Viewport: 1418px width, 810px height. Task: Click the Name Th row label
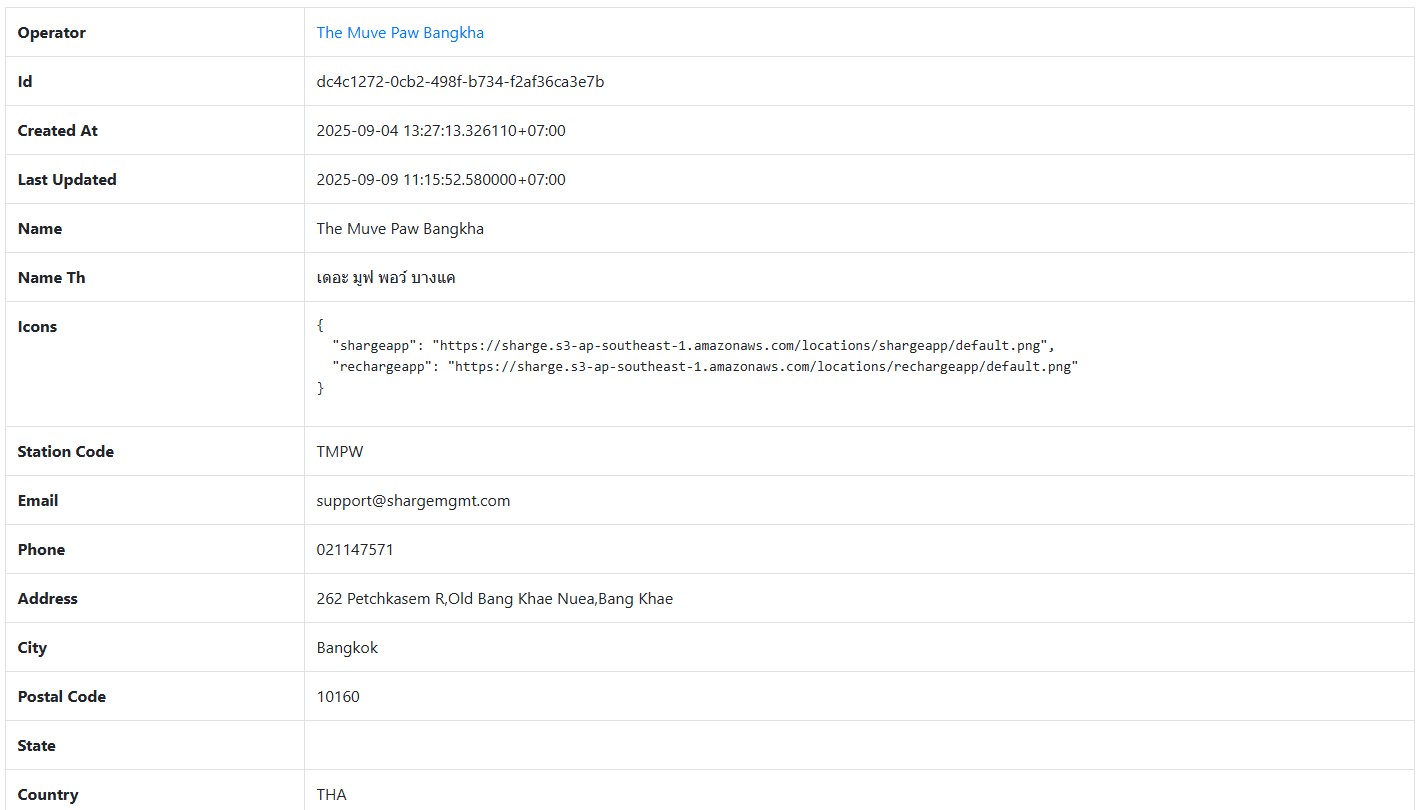pos(52,278)
